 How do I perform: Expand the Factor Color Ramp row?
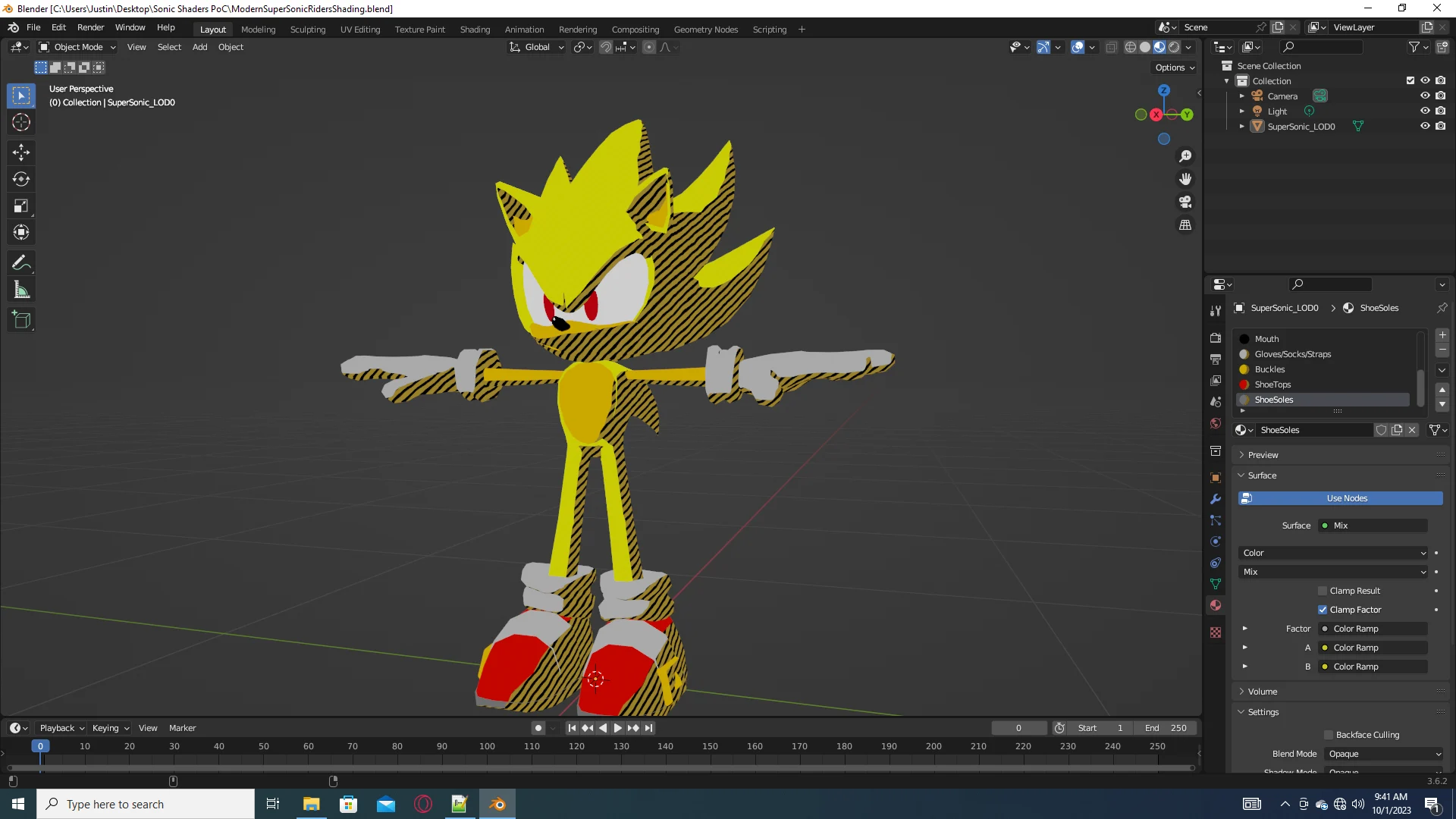pos(1246,628)
